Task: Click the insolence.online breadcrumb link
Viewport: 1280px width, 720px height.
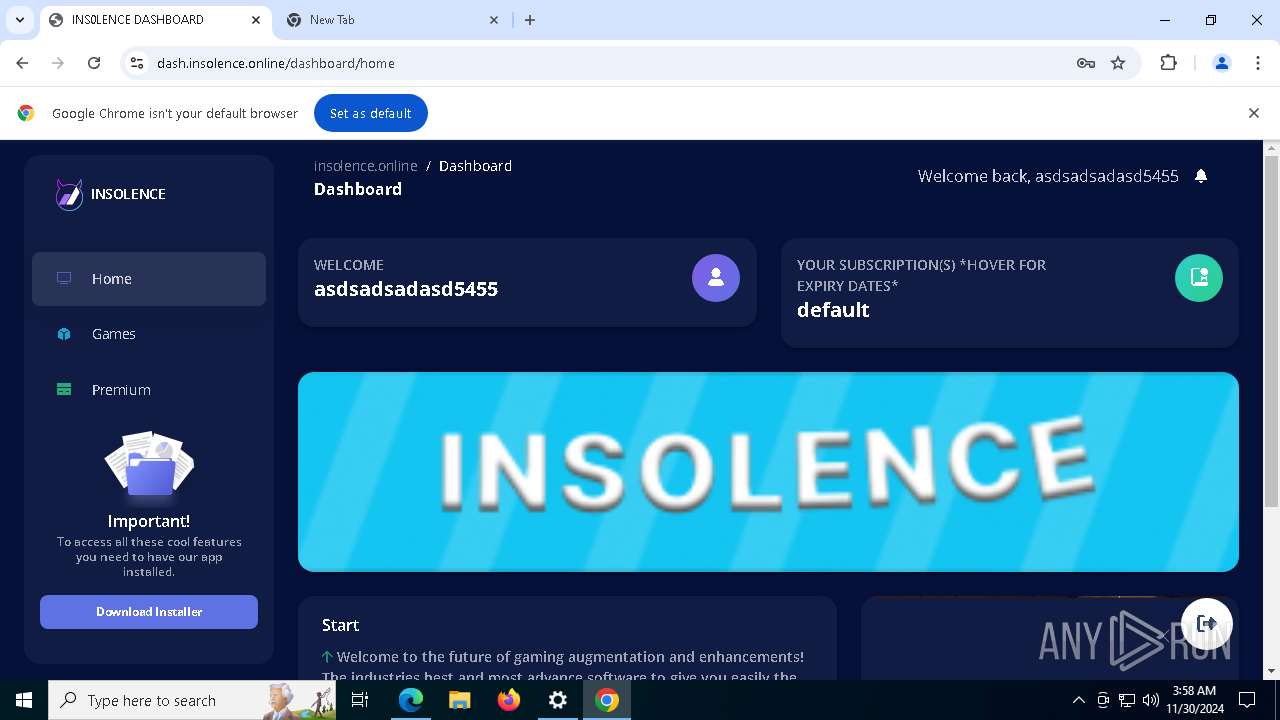Action: [366, 166]
